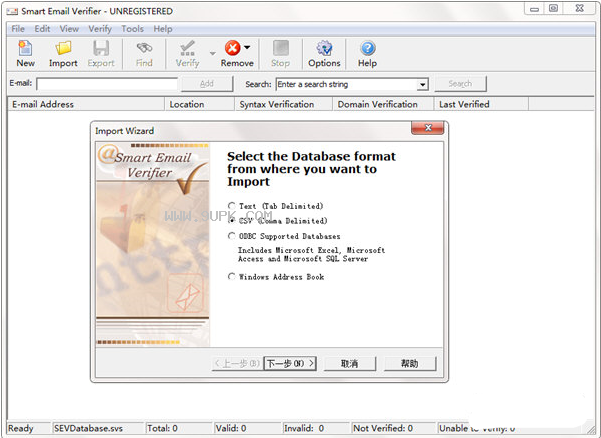Click 'Total: 0' in status bar
Viewport: 601px width, 438px height.
(163, 428)
